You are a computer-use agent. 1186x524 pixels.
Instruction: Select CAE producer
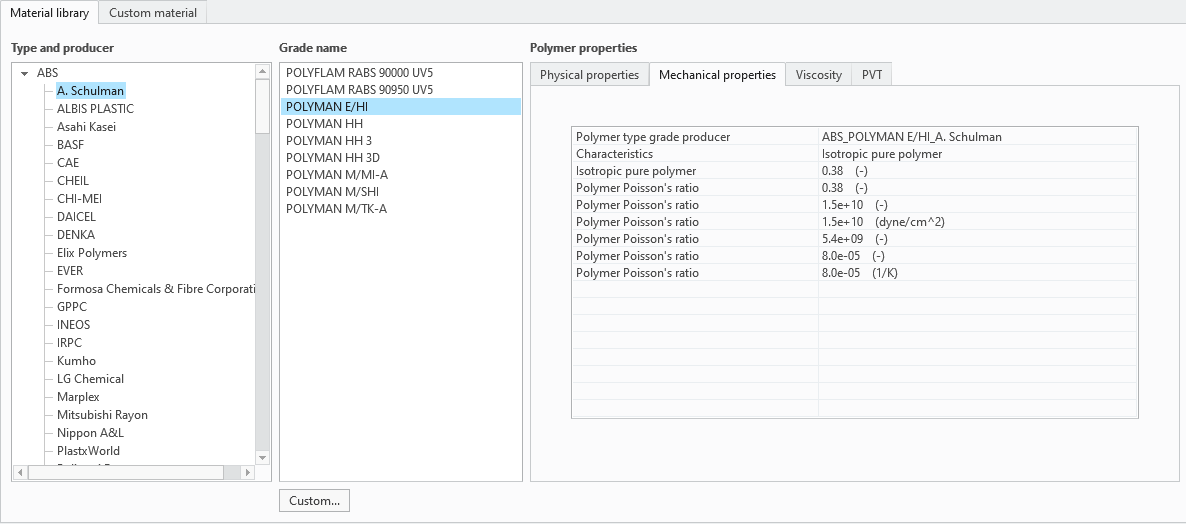coord(67,163)
